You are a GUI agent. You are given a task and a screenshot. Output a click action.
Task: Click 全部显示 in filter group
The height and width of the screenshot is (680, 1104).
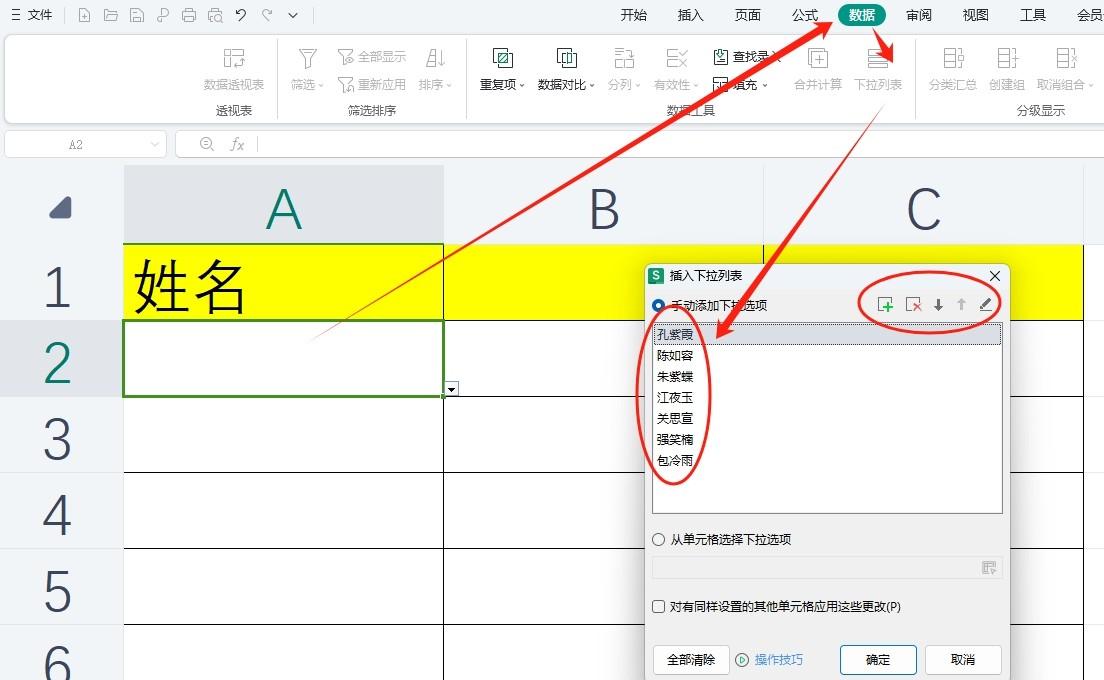pos(372,56)
